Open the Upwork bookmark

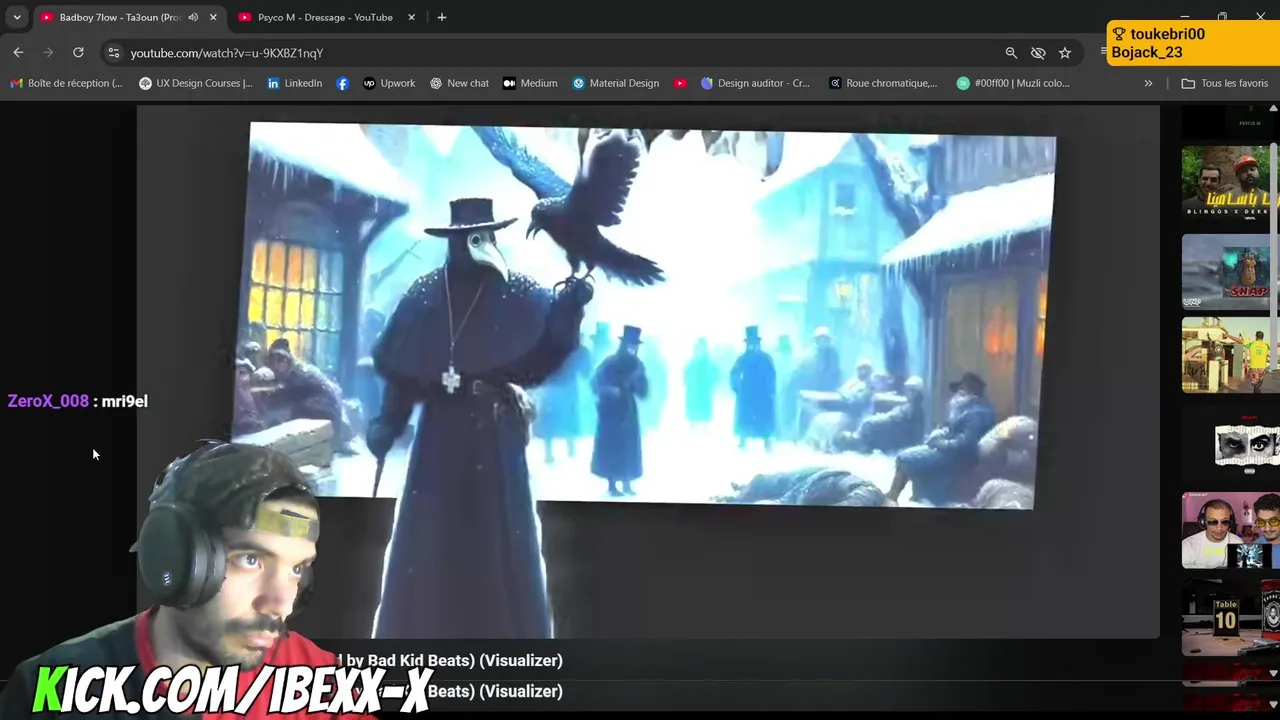point(389,83)
